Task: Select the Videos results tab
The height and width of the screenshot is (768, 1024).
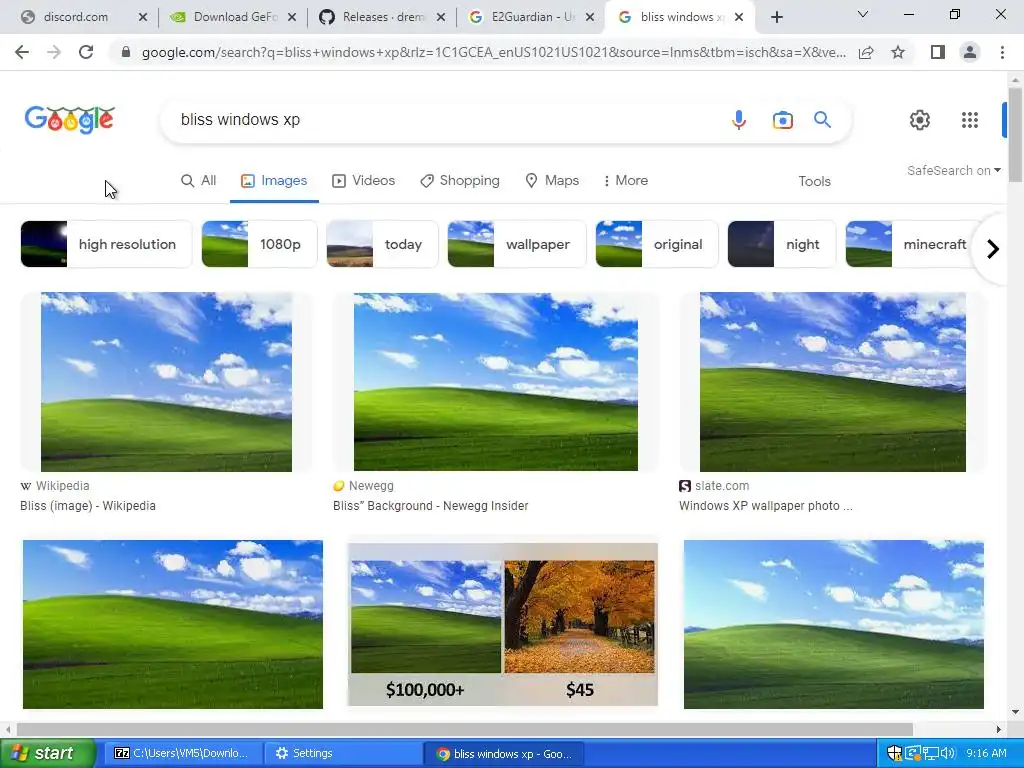Action: [364, 180]
